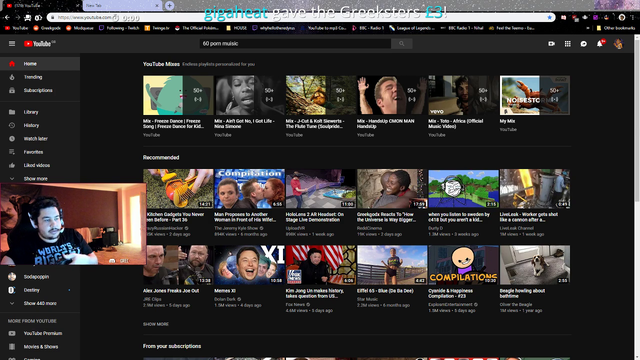The height and width of the screenshot is (360, 640).
Task: Open the Man Proposes Compilation thumbnail
Action: click(x=249, y=189)
